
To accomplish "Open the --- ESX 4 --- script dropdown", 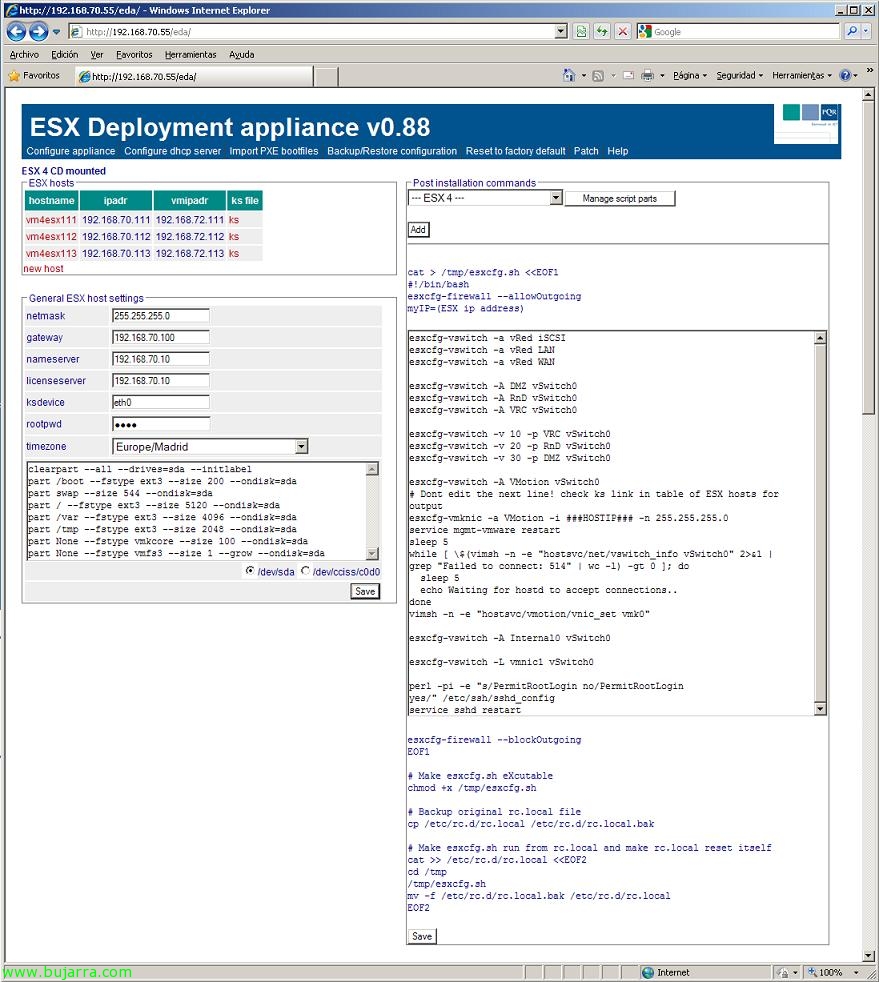I will tap(485, 198).
